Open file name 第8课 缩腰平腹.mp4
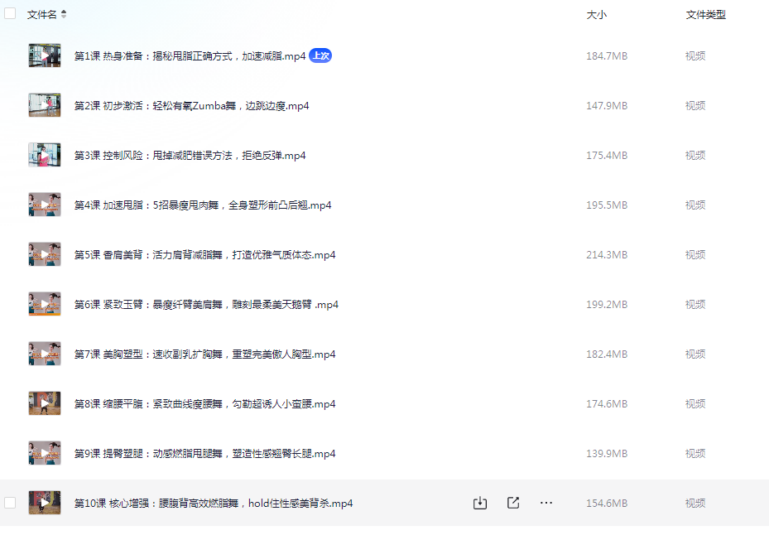769x540 pixels. tap(205, 404)
